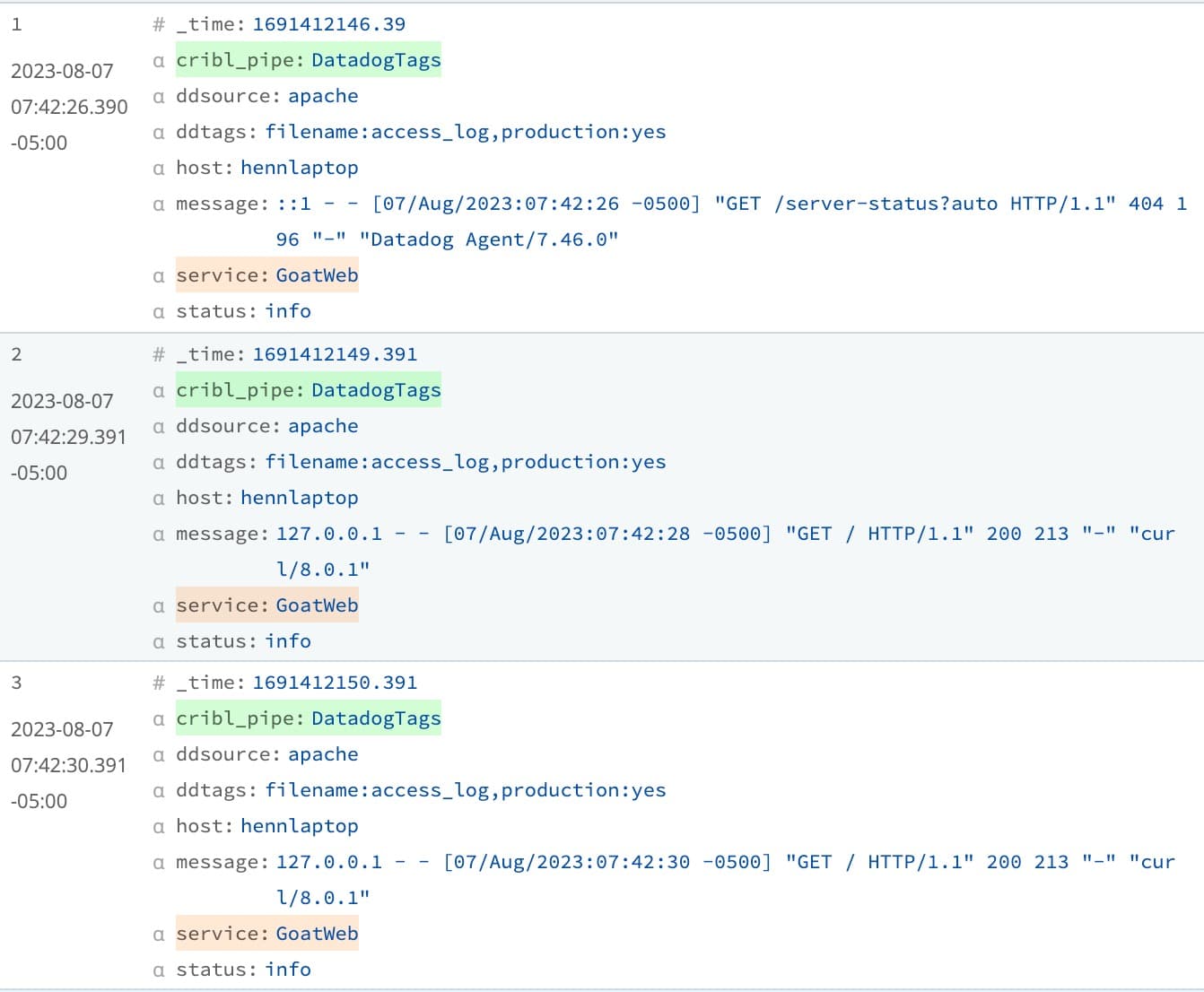The image size is (1204, 992).
Task: Select the green-highlighted cribl_pipe field in event 1
Action: click(x=308, y=60)
